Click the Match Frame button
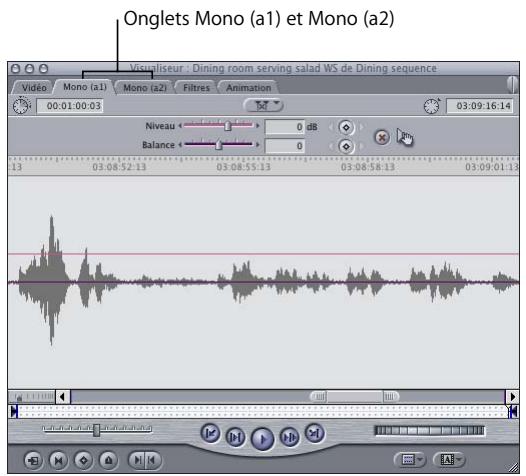Image resolution: width=526 pixels, height=476 pixels. point(34,460)
